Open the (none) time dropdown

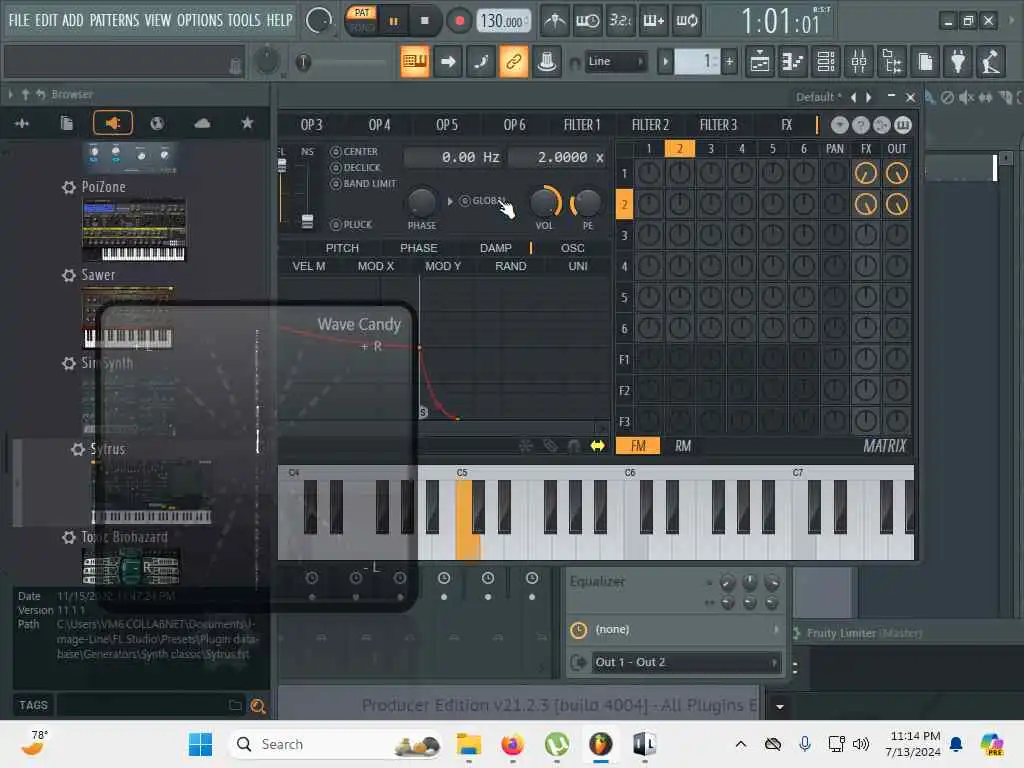tap(676, 630)
